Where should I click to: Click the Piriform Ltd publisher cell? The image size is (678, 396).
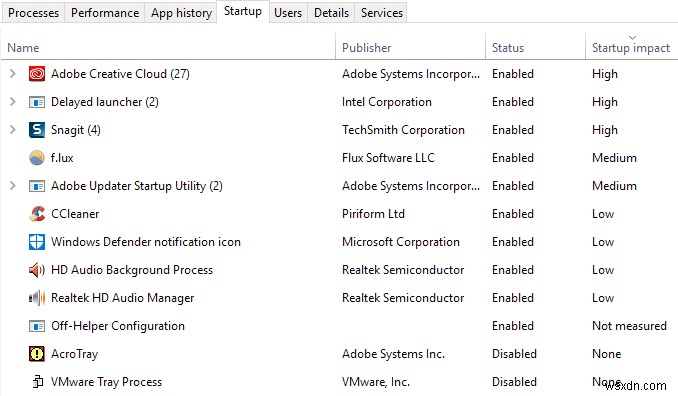tap(373, 214)
